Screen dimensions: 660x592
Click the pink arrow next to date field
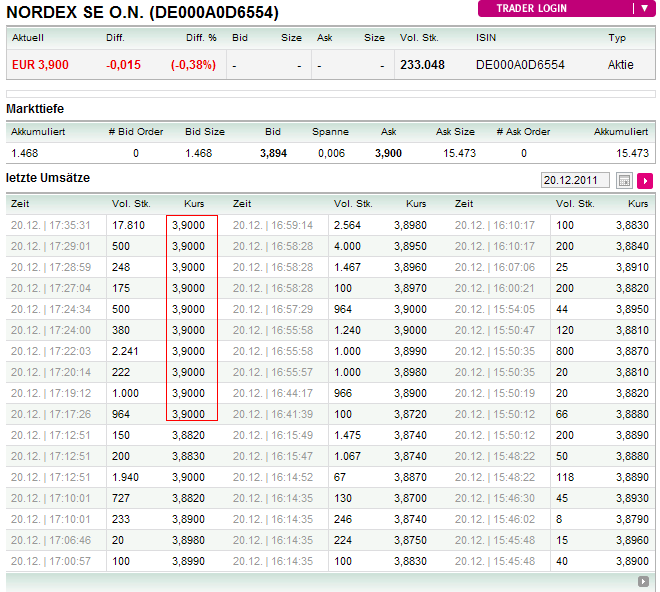[x=645, y=181]
